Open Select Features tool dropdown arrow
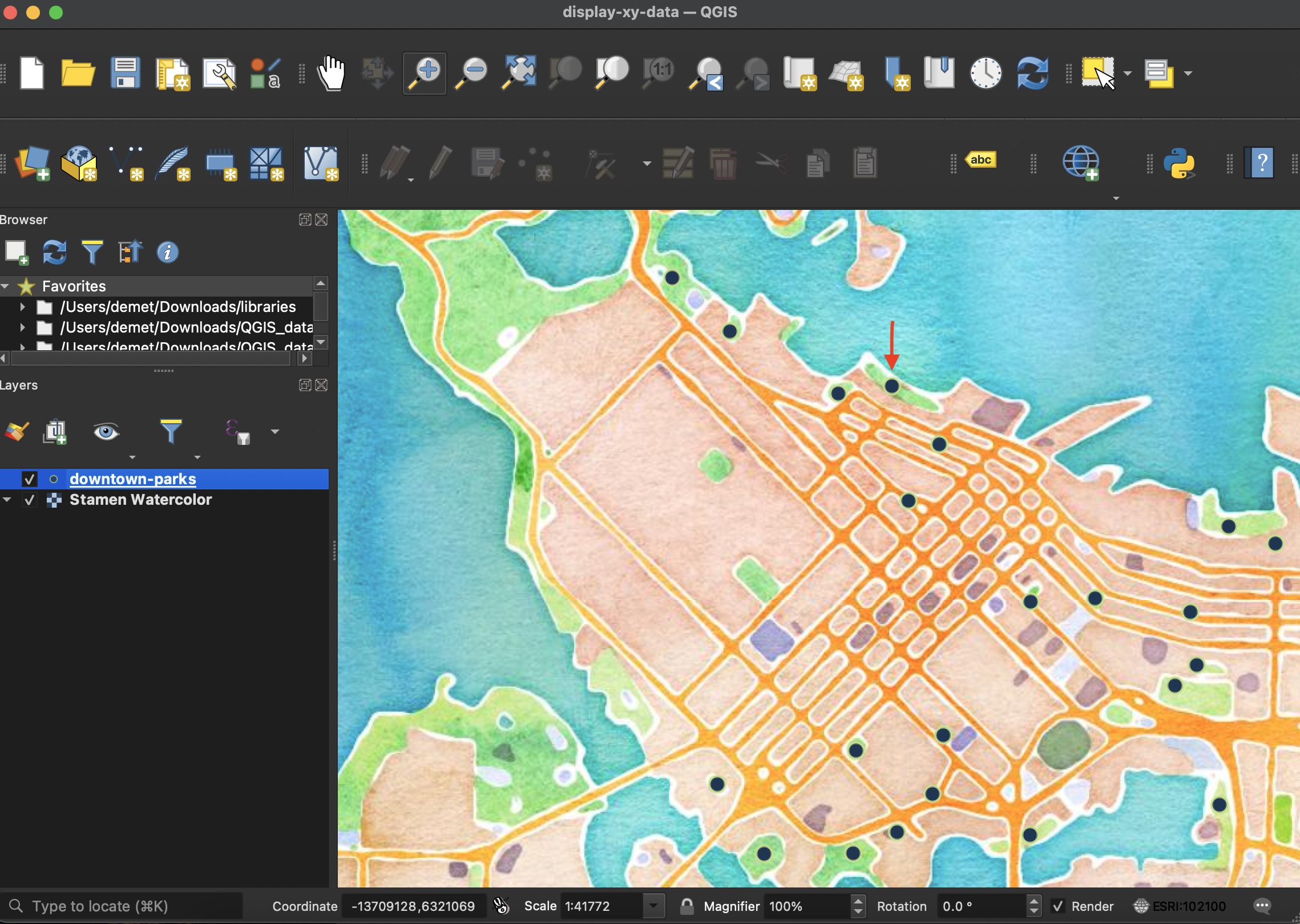 tap(1128, 73)
